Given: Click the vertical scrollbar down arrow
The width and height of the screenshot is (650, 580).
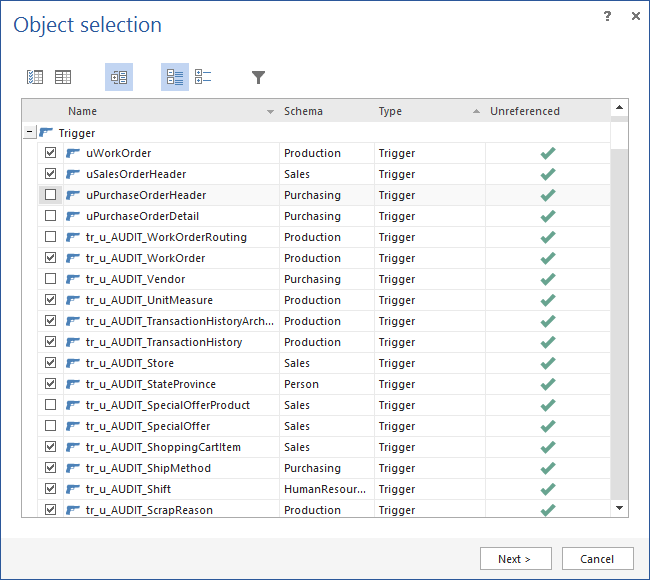Looking at the screenshot, I should [x=619, y=508].
